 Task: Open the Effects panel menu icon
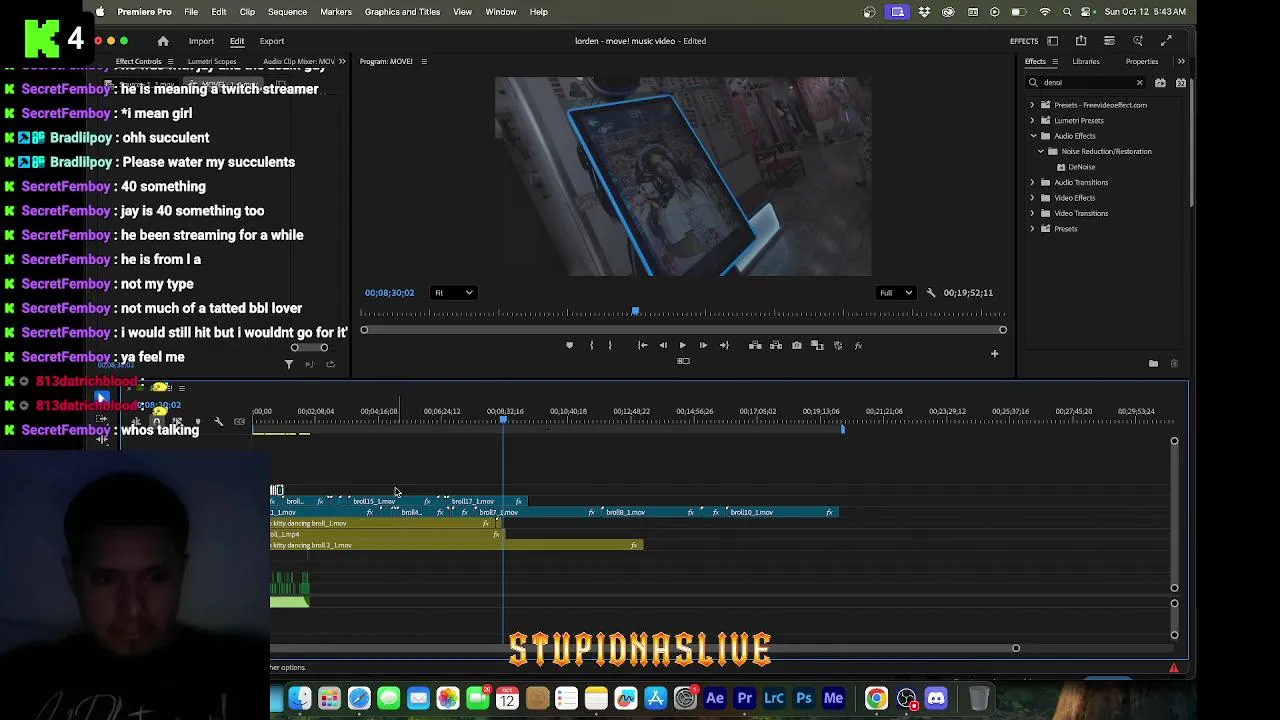(1056, 62)
